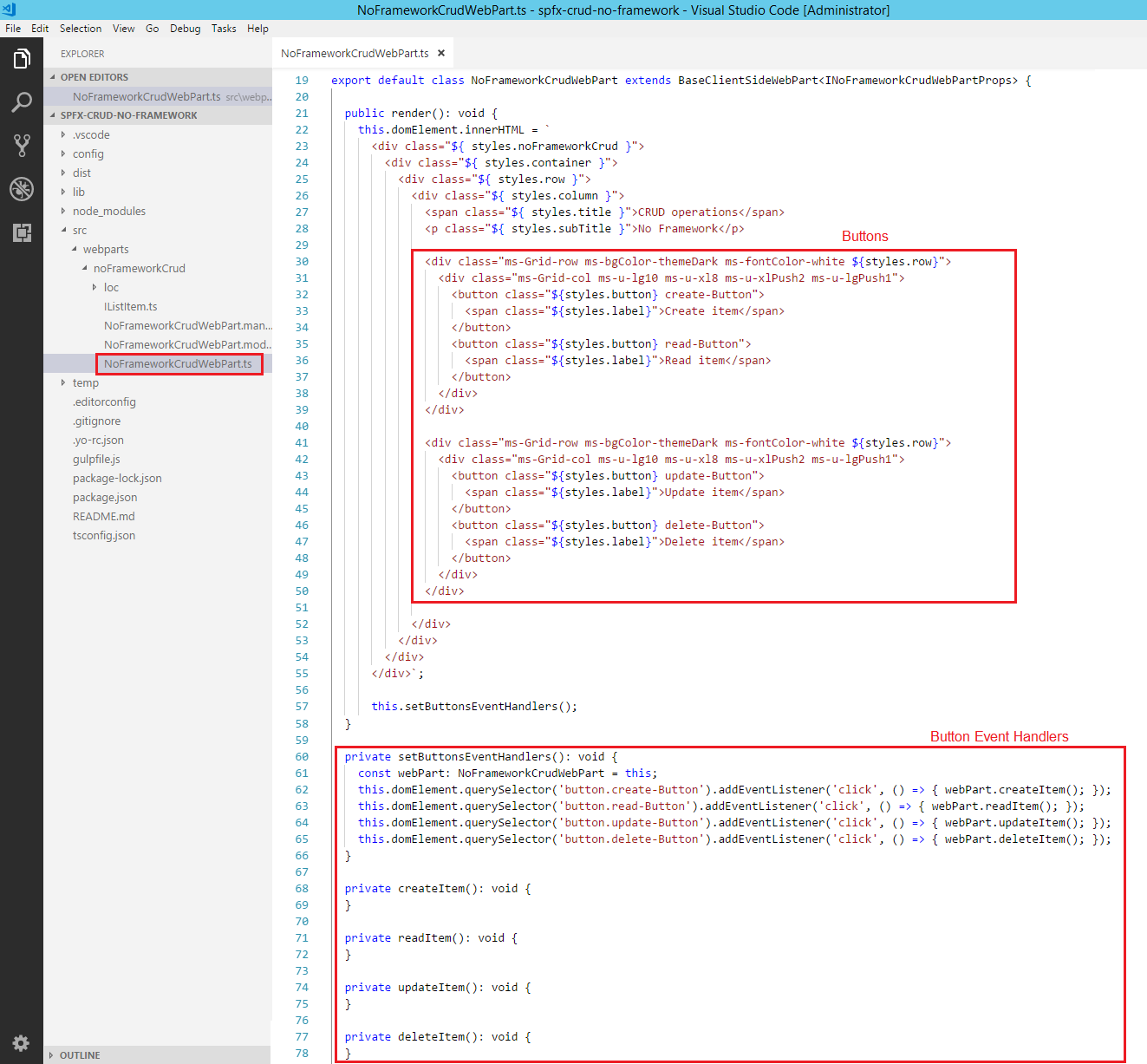Image resolution: width=1147 pixels, height=1064 pixels.
Task: Open the Extensions view icon
Action: point(22,232)
